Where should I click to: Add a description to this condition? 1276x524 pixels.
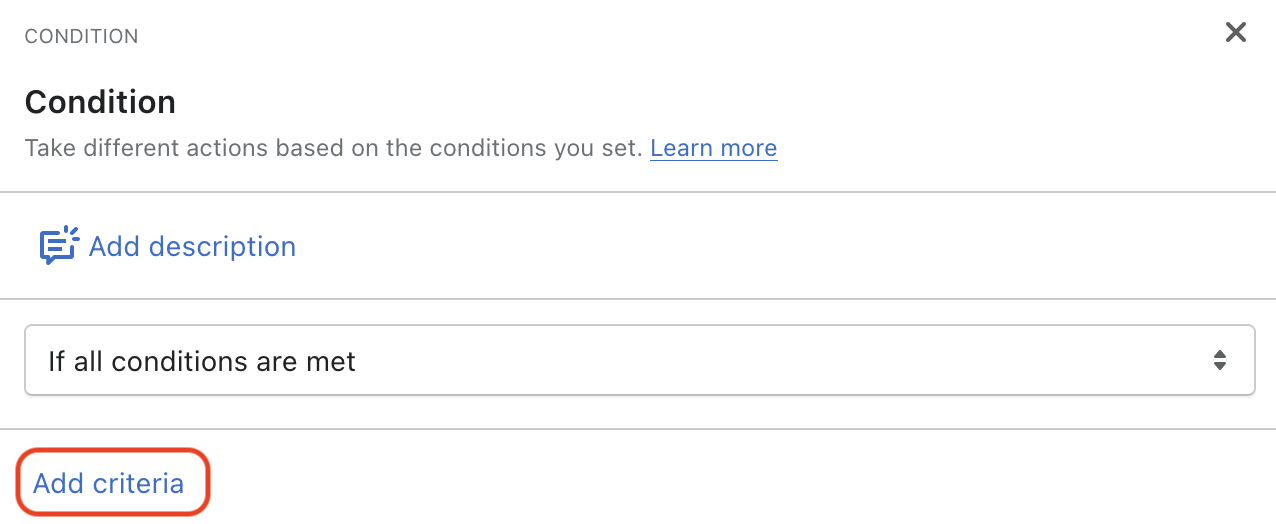click(192, 247)
